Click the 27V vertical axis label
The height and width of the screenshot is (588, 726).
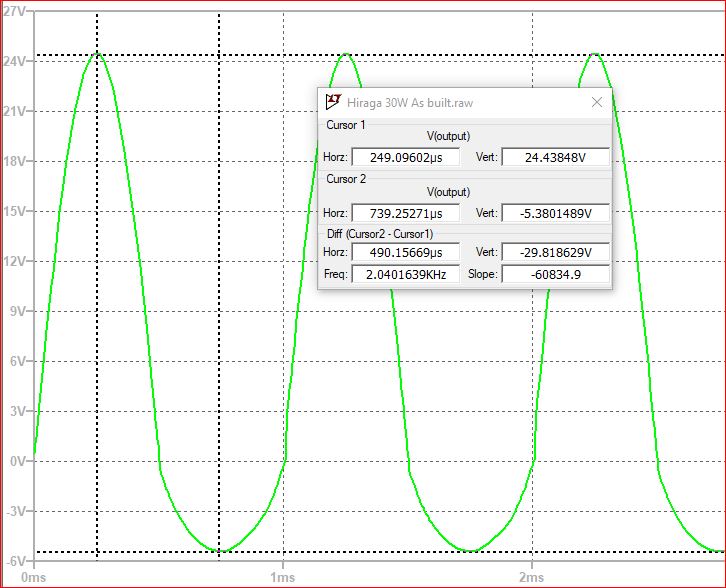[x=14, y=11]
